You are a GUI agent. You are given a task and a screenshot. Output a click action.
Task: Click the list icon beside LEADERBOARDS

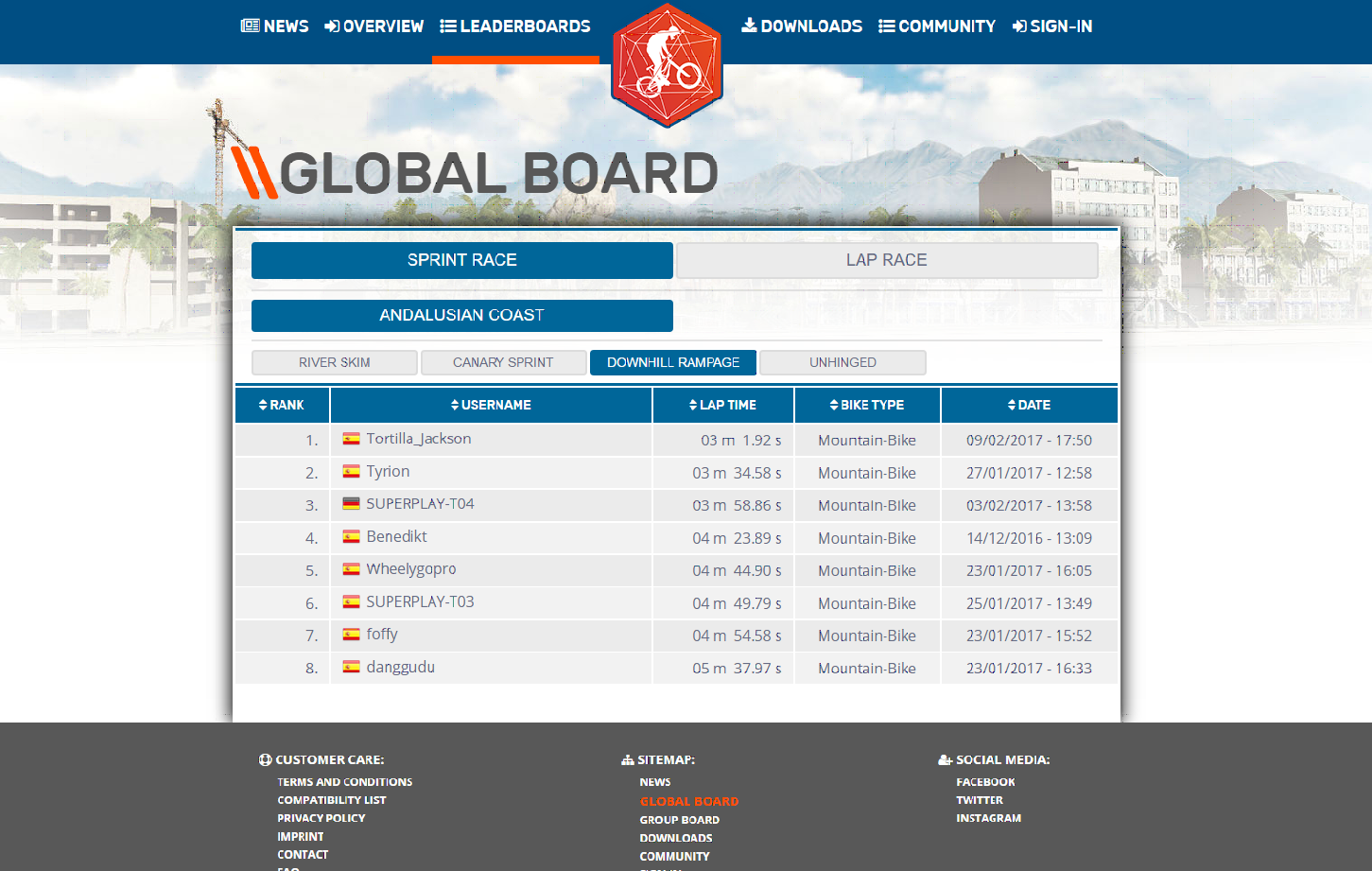pyautogui.click(x=448, y=26)
